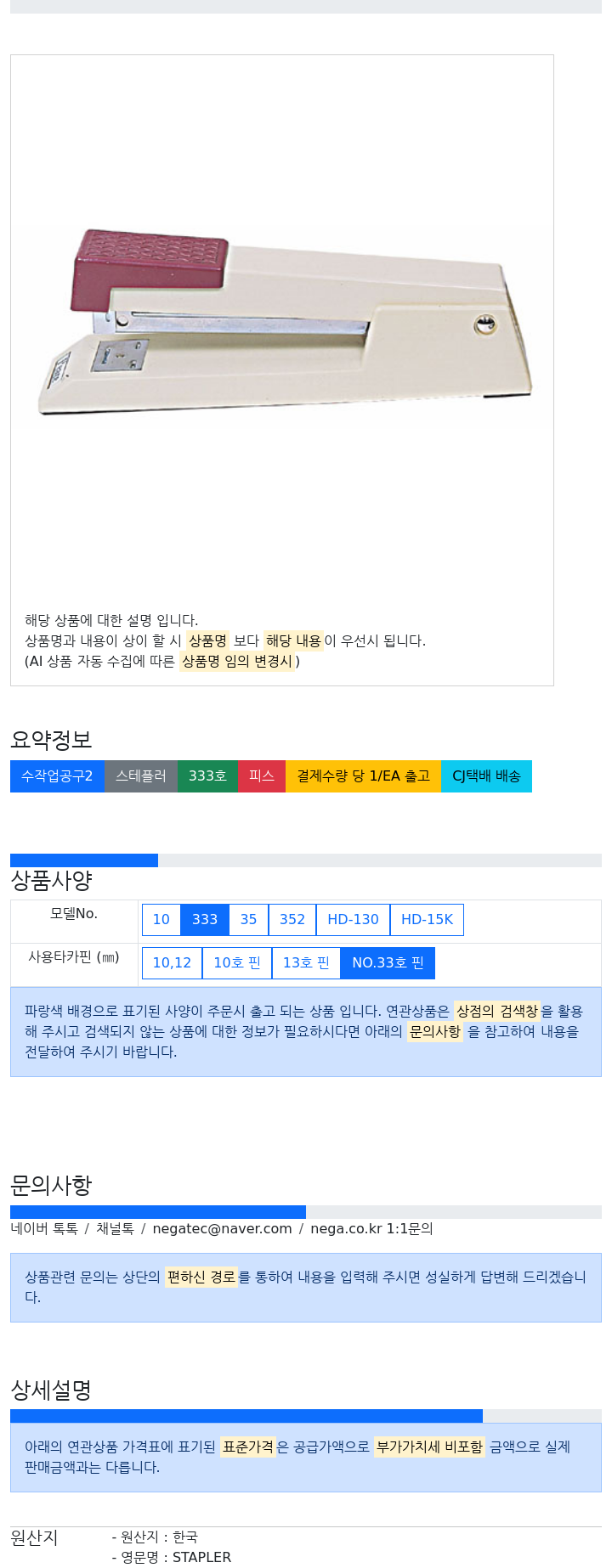This screenshot has width=612, height=1568.
Task: Click the 상품사양 progress bar
Action: [x=306, y=860]
